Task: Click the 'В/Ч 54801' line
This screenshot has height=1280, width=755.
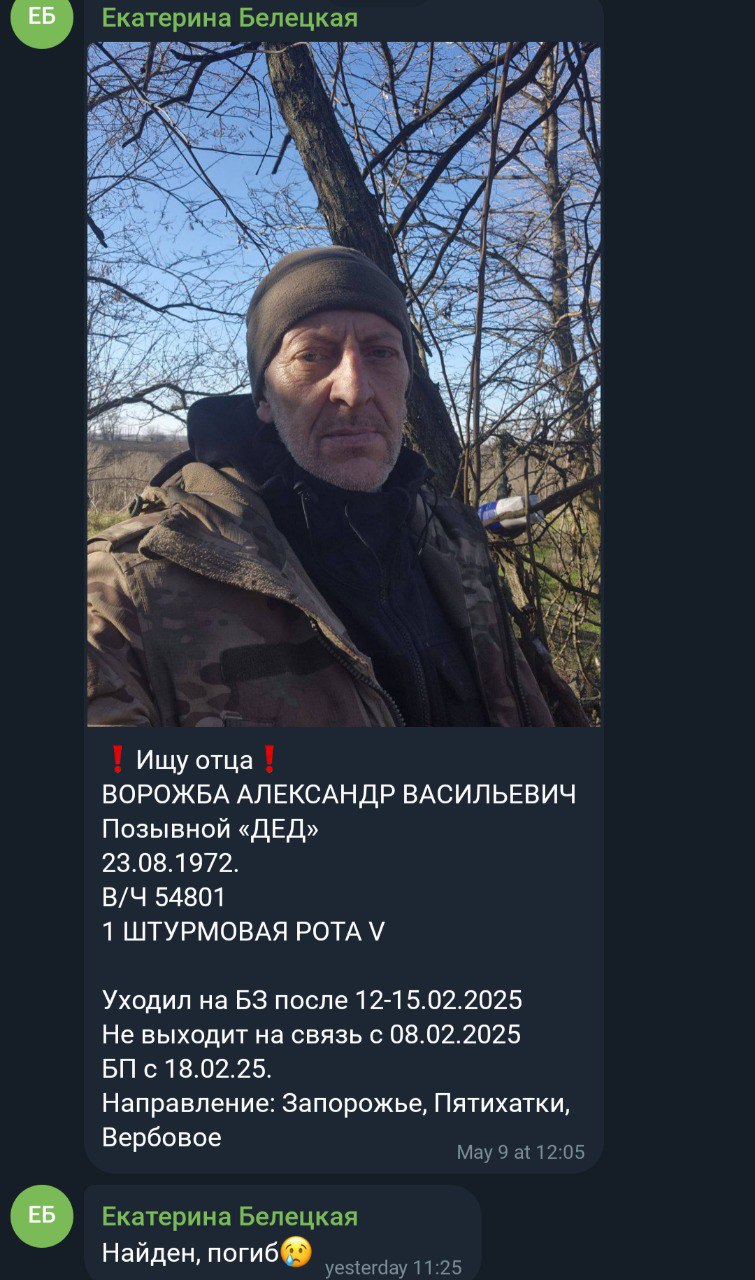Action: (164, 897)
